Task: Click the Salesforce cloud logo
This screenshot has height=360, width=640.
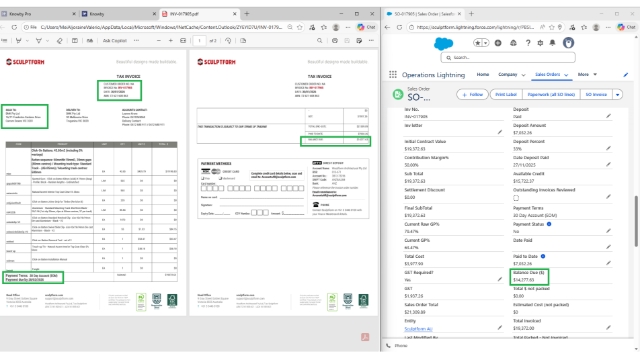Action: tap(443, 43)
